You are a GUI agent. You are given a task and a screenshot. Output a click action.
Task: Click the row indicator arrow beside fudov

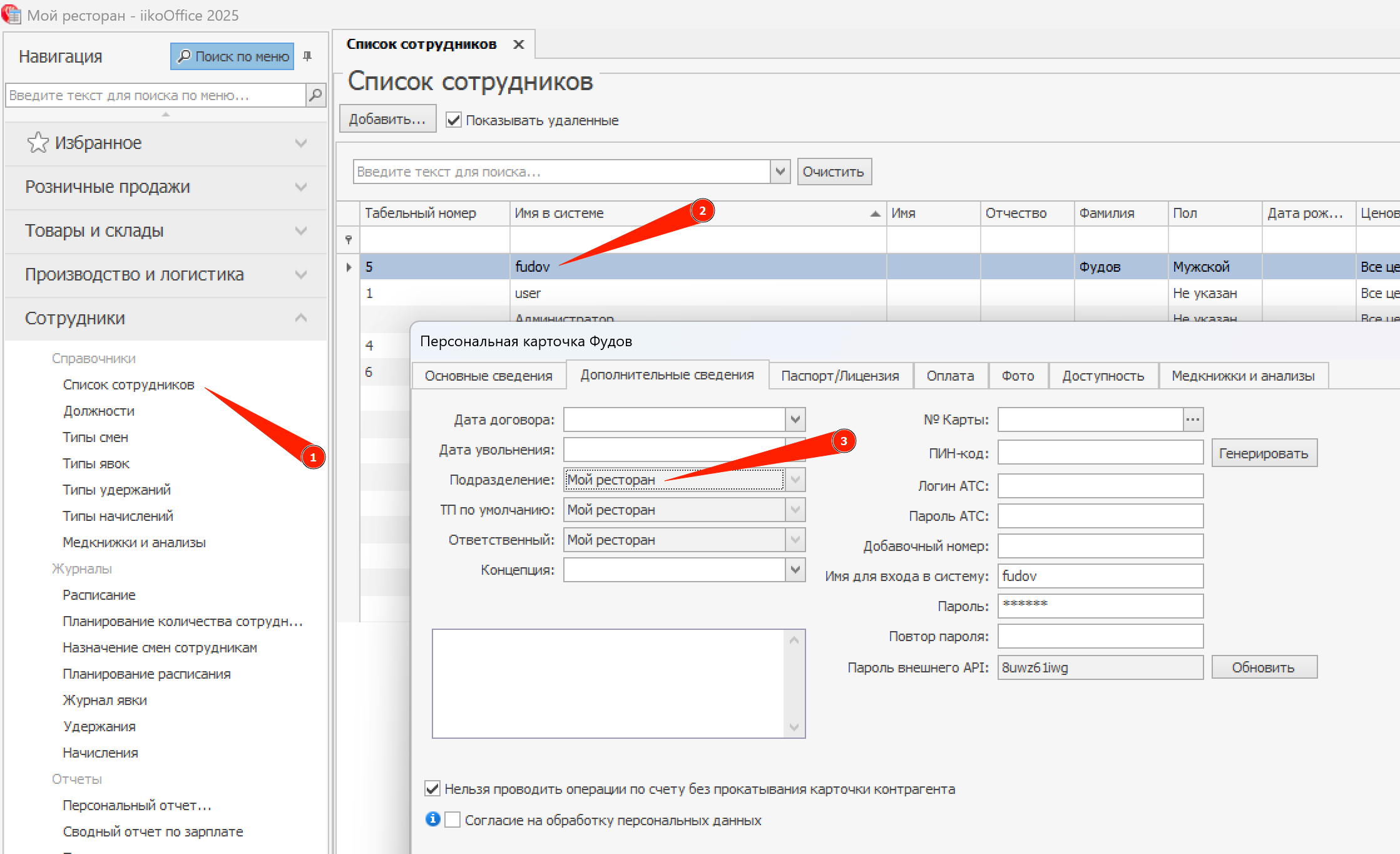pos(349,267)
